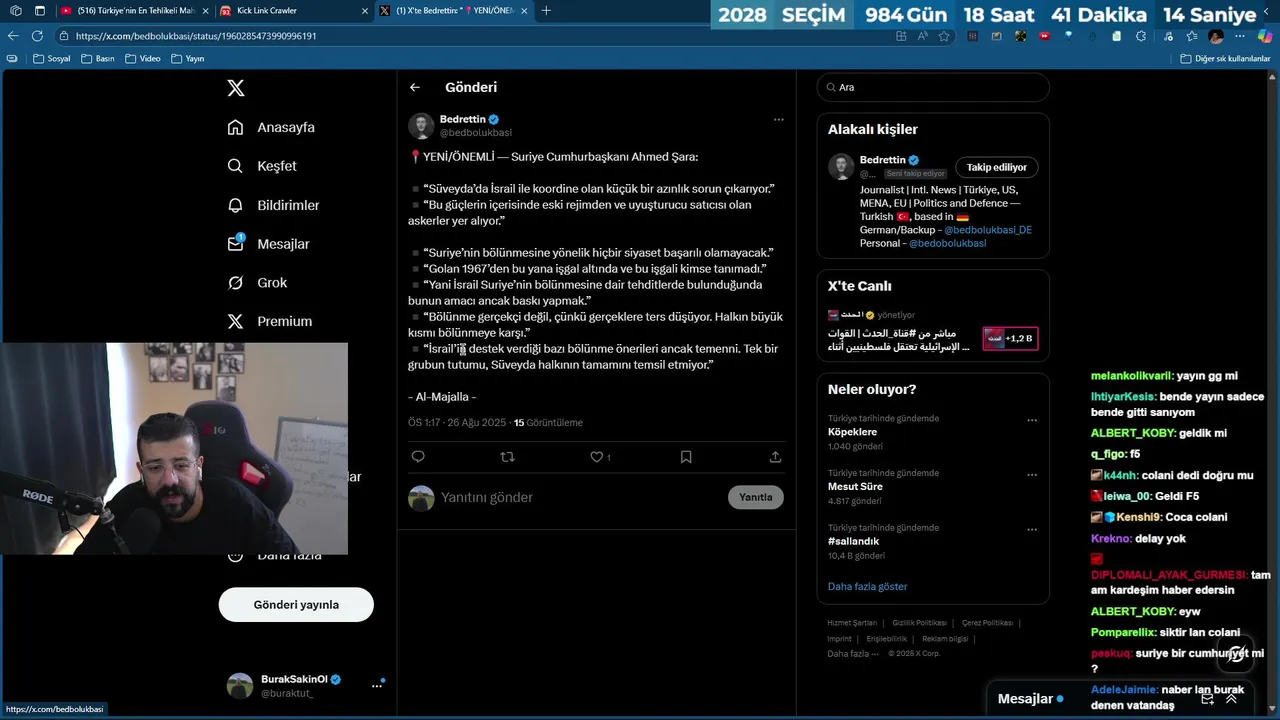Click the red fast-forward extension icon
1280x720 pixels.
point(1045,36)
